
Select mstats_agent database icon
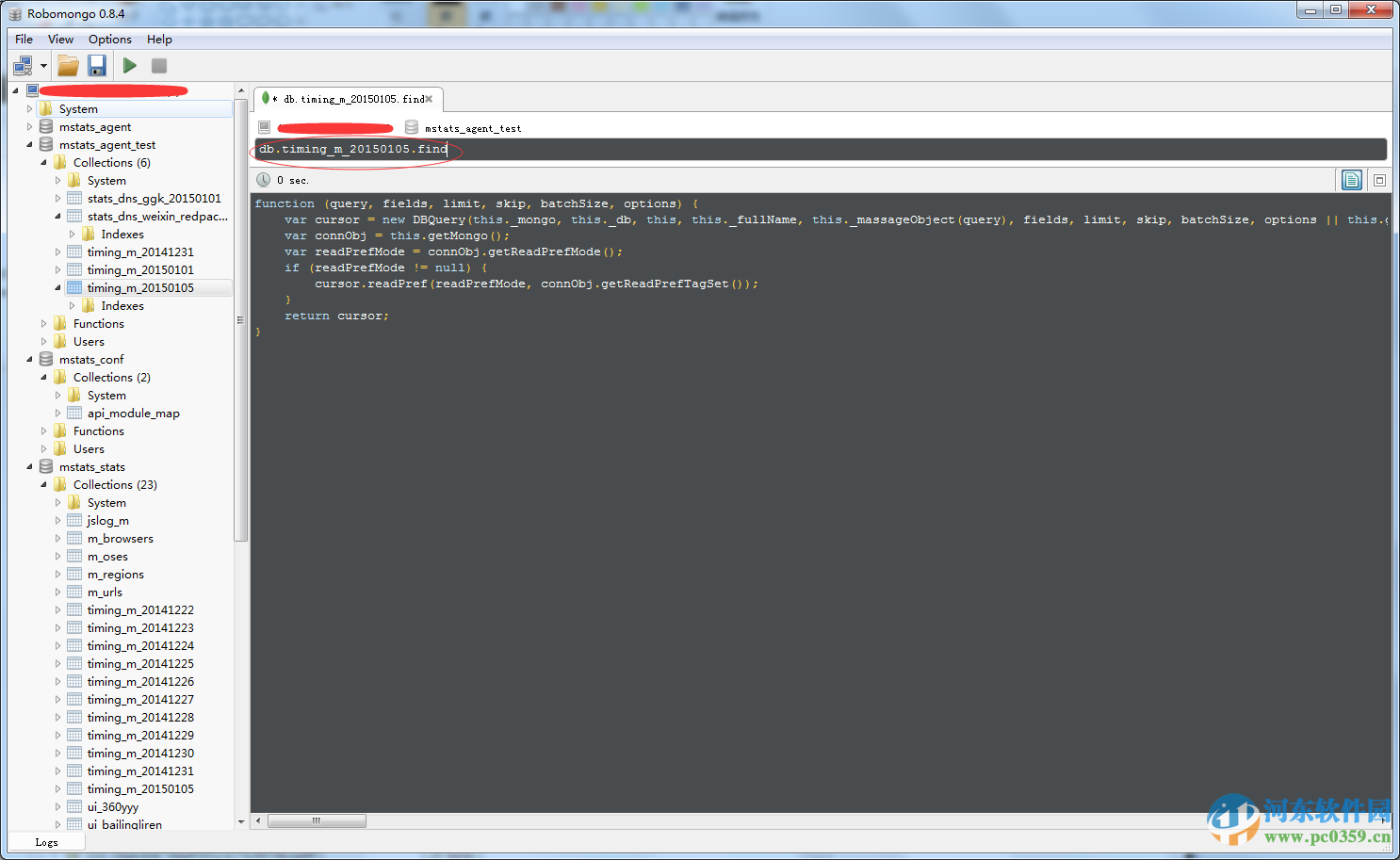coord(46,127)
